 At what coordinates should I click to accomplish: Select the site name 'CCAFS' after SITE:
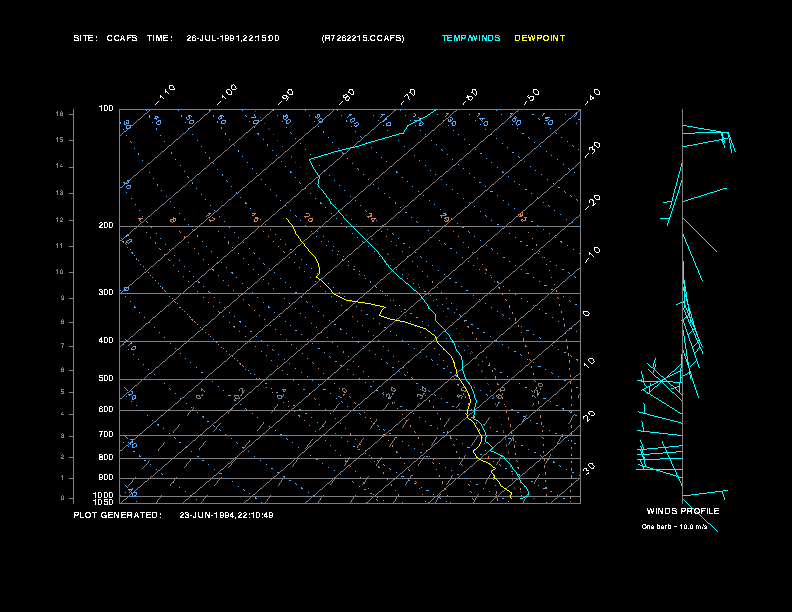point(122,38)
